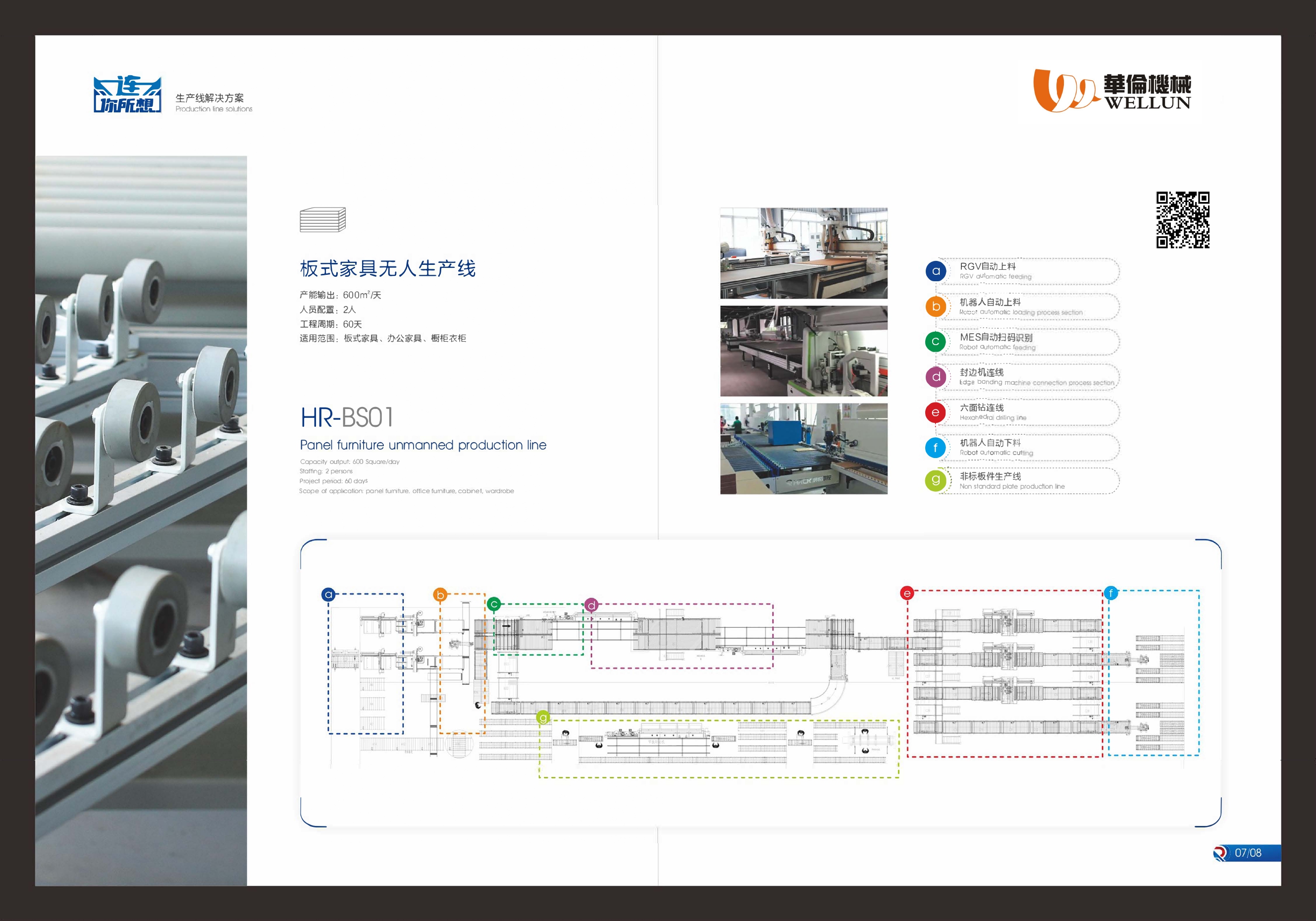The width and height of the screenshot is (1316, 921).
Task: Click the purple 'd' edge banding legend circle
Action: click(936, 376)
